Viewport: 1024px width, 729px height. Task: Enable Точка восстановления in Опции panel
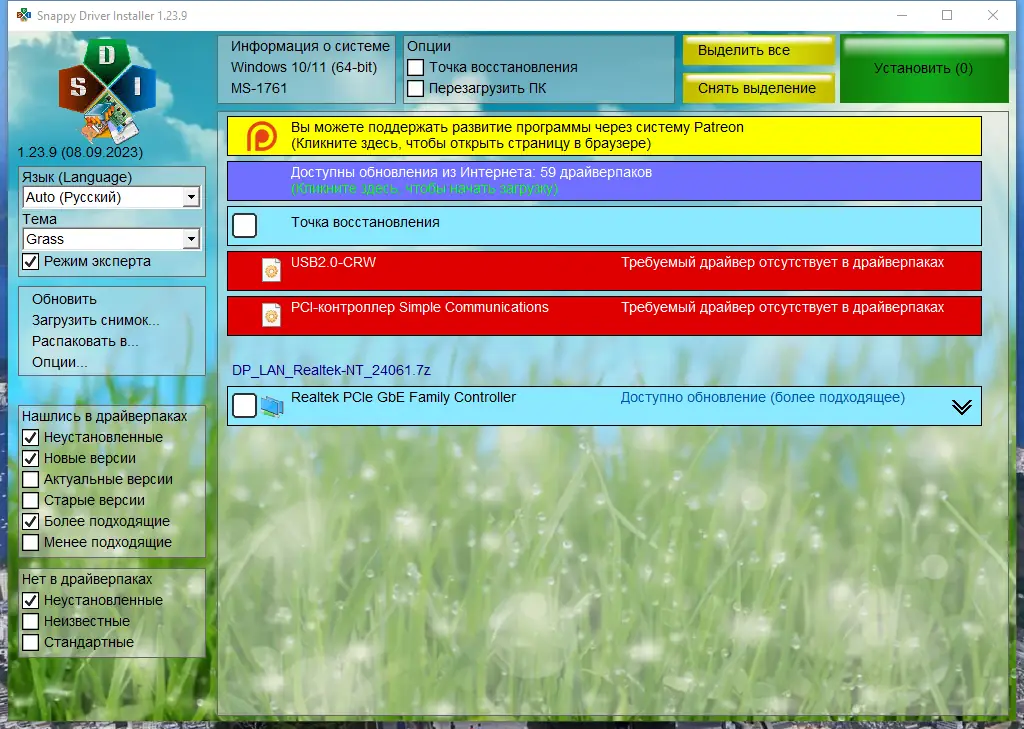(x=415, y=67)
